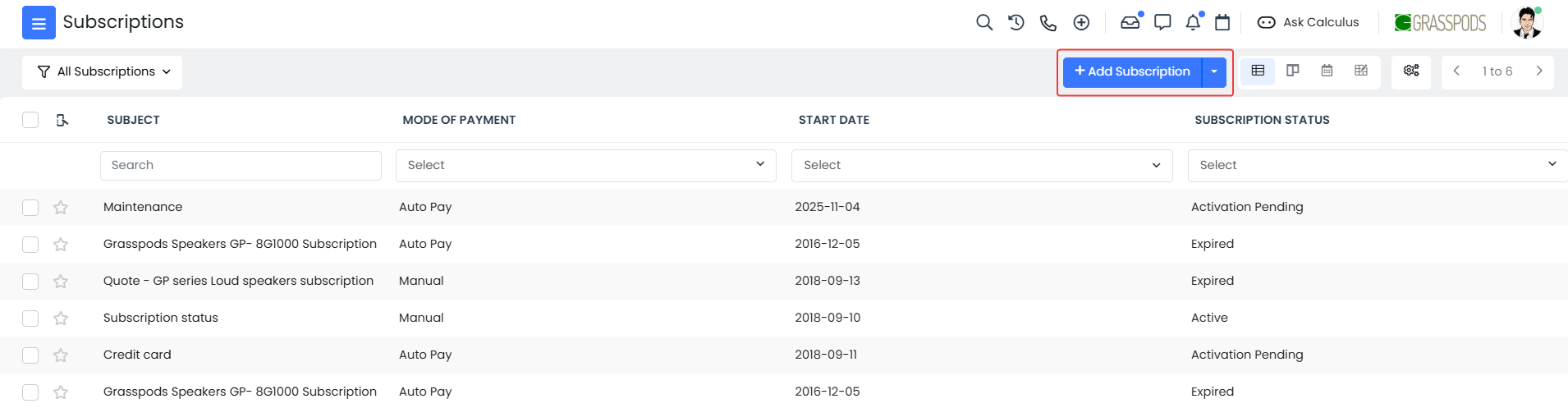Open the calendar icon in header
The image size is (1568, 408).
[1222, 23]
